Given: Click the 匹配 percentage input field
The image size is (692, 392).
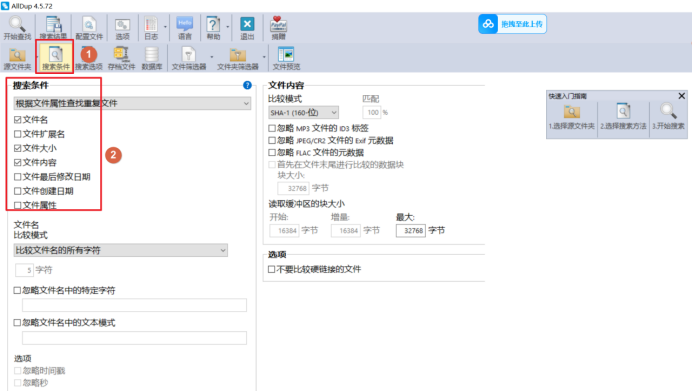Looking at the screenshot, I should (x=372, y=113).
